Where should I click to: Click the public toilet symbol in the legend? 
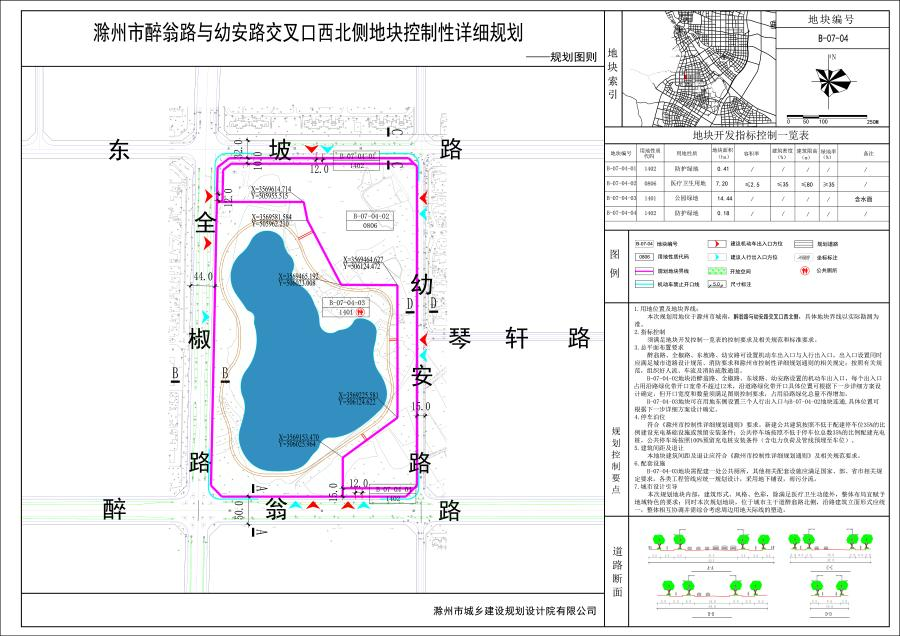(805, 271)
